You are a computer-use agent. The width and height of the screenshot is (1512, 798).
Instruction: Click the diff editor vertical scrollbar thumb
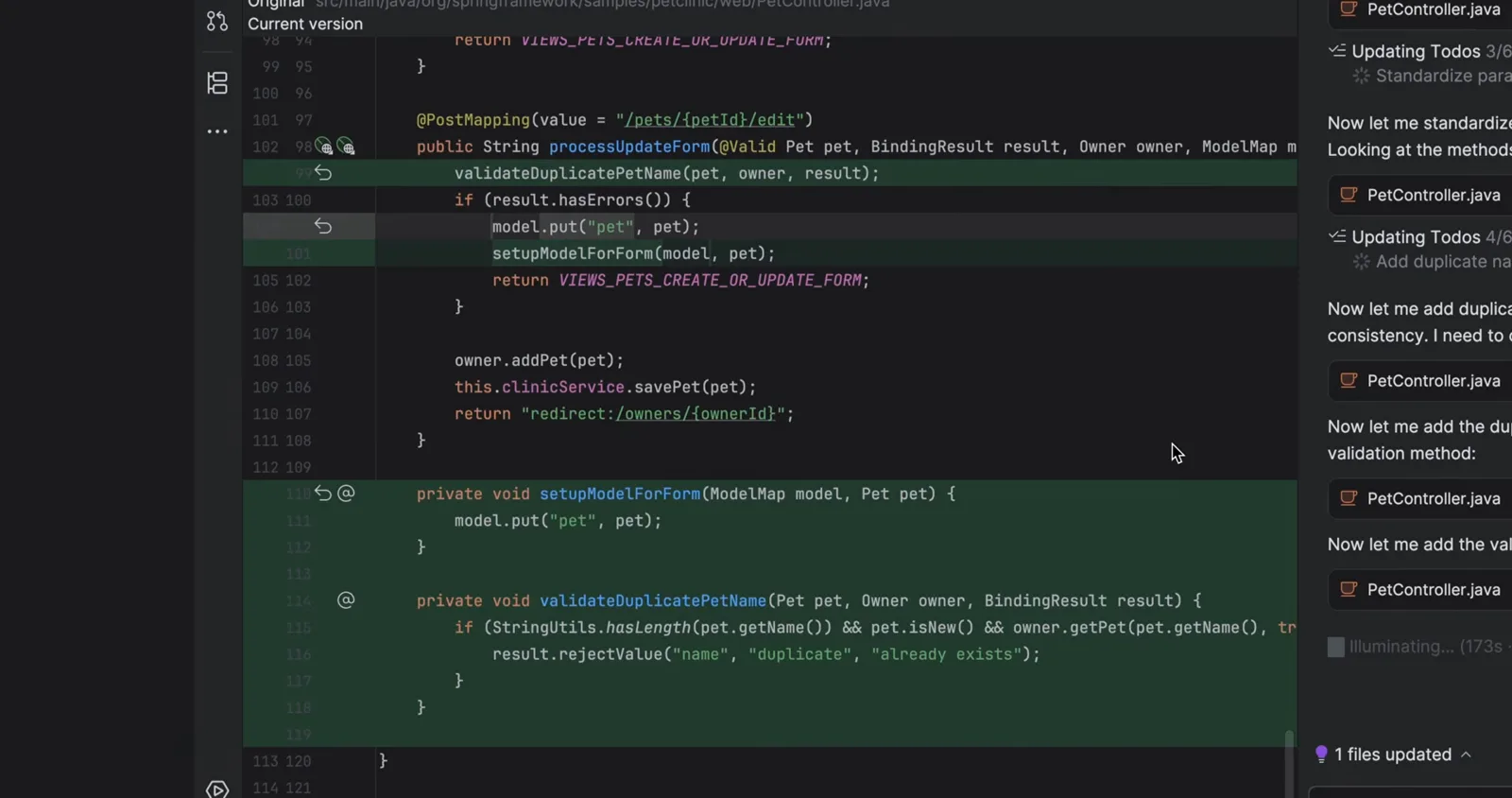pyautogui.click(x=1288, y=764)
